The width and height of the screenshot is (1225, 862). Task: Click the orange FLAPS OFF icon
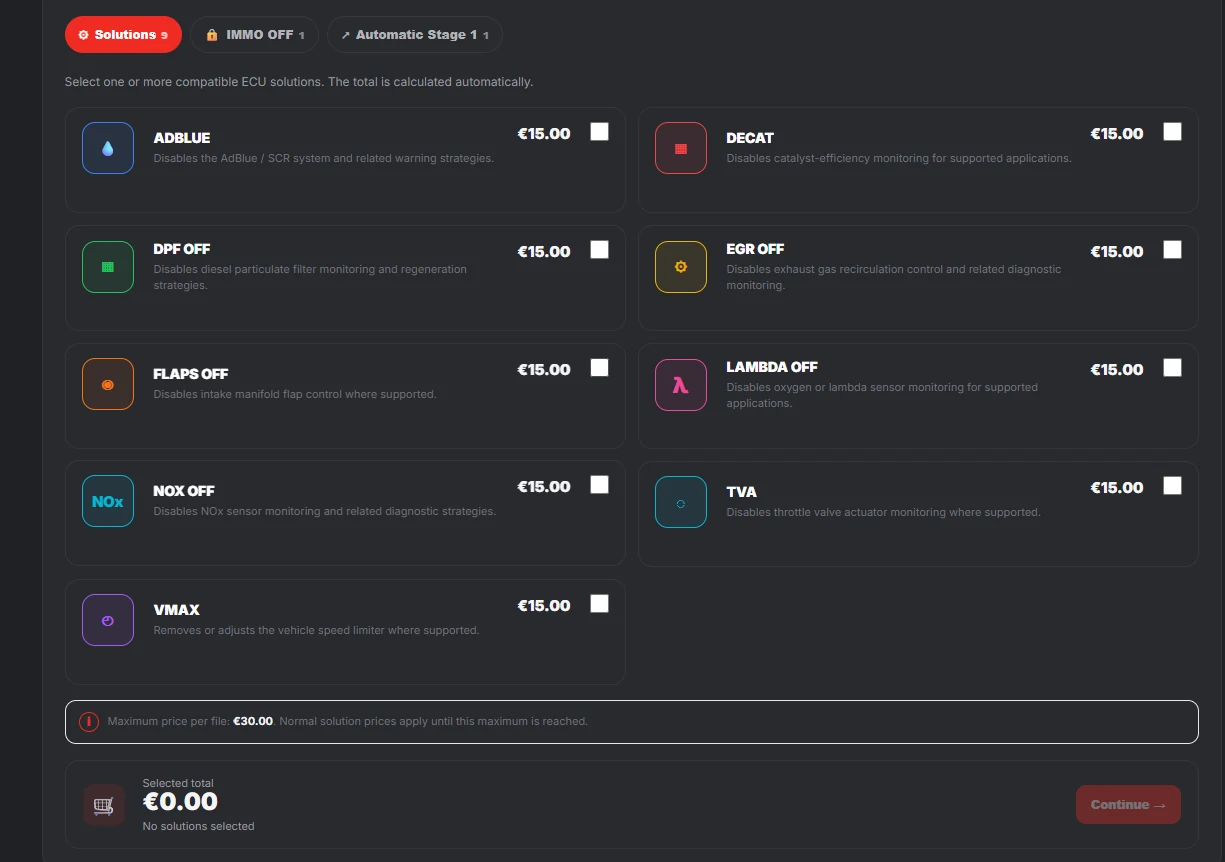[108, 384]
